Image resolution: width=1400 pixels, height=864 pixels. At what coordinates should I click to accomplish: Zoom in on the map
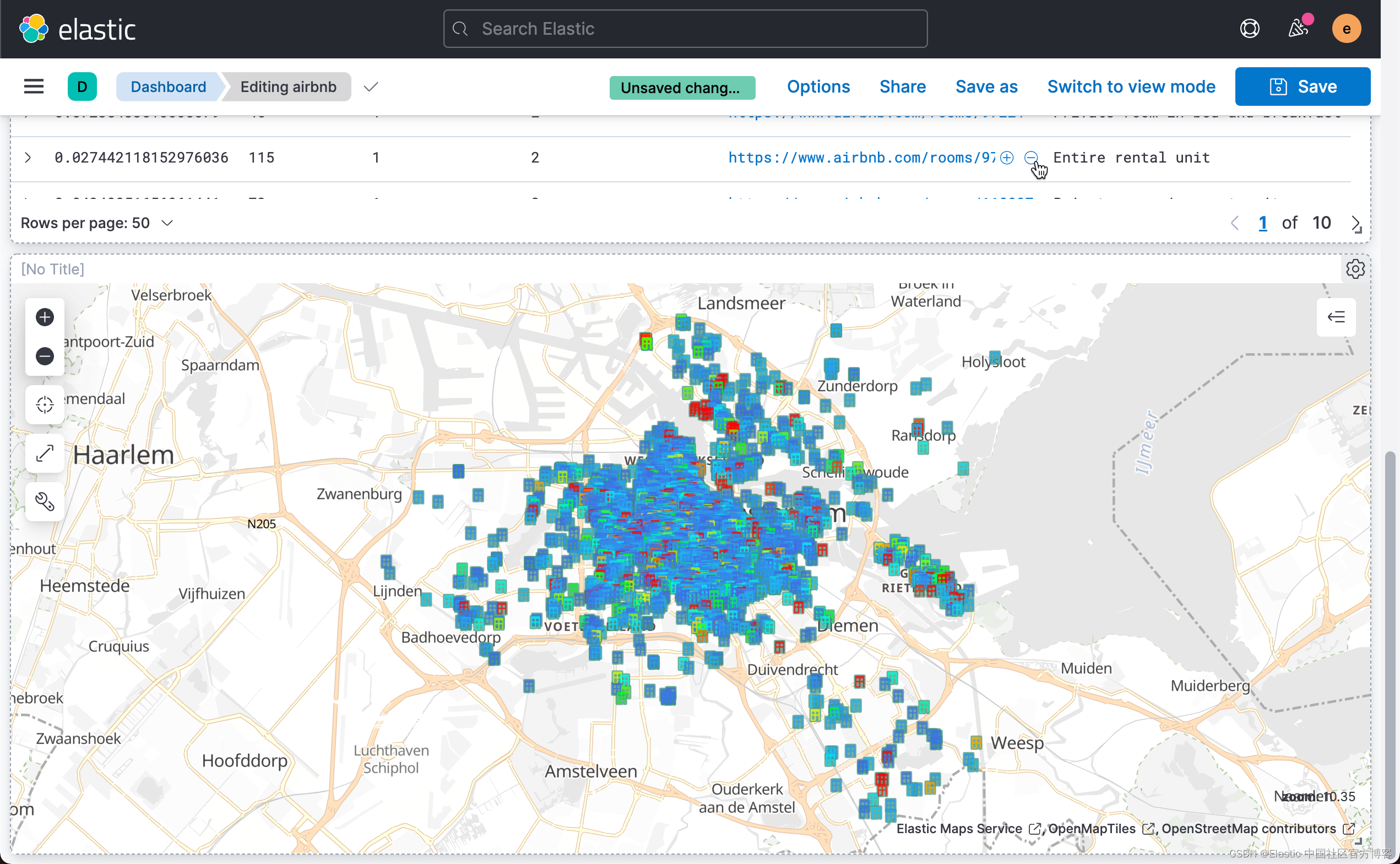pos(45,317)
